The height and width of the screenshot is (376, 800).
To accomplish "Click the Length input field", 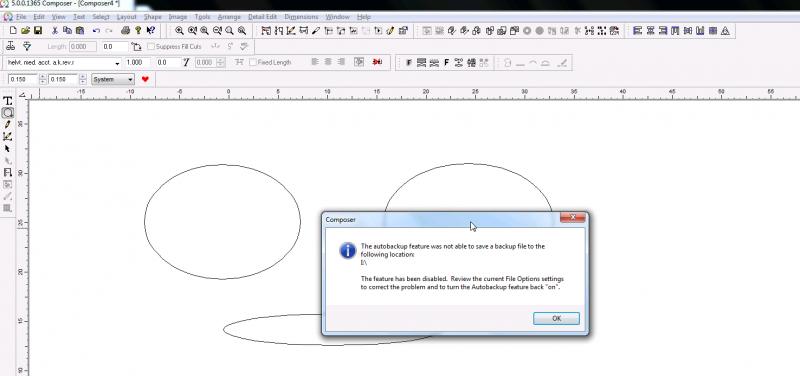I will click(x=83, y=46).
